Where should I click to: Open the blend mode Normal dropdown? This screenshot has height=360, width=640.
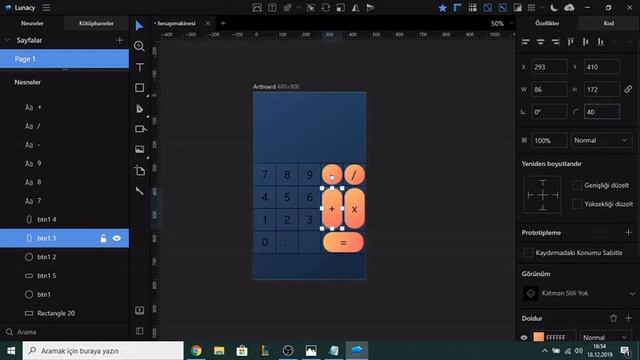[x=601, y=140]
